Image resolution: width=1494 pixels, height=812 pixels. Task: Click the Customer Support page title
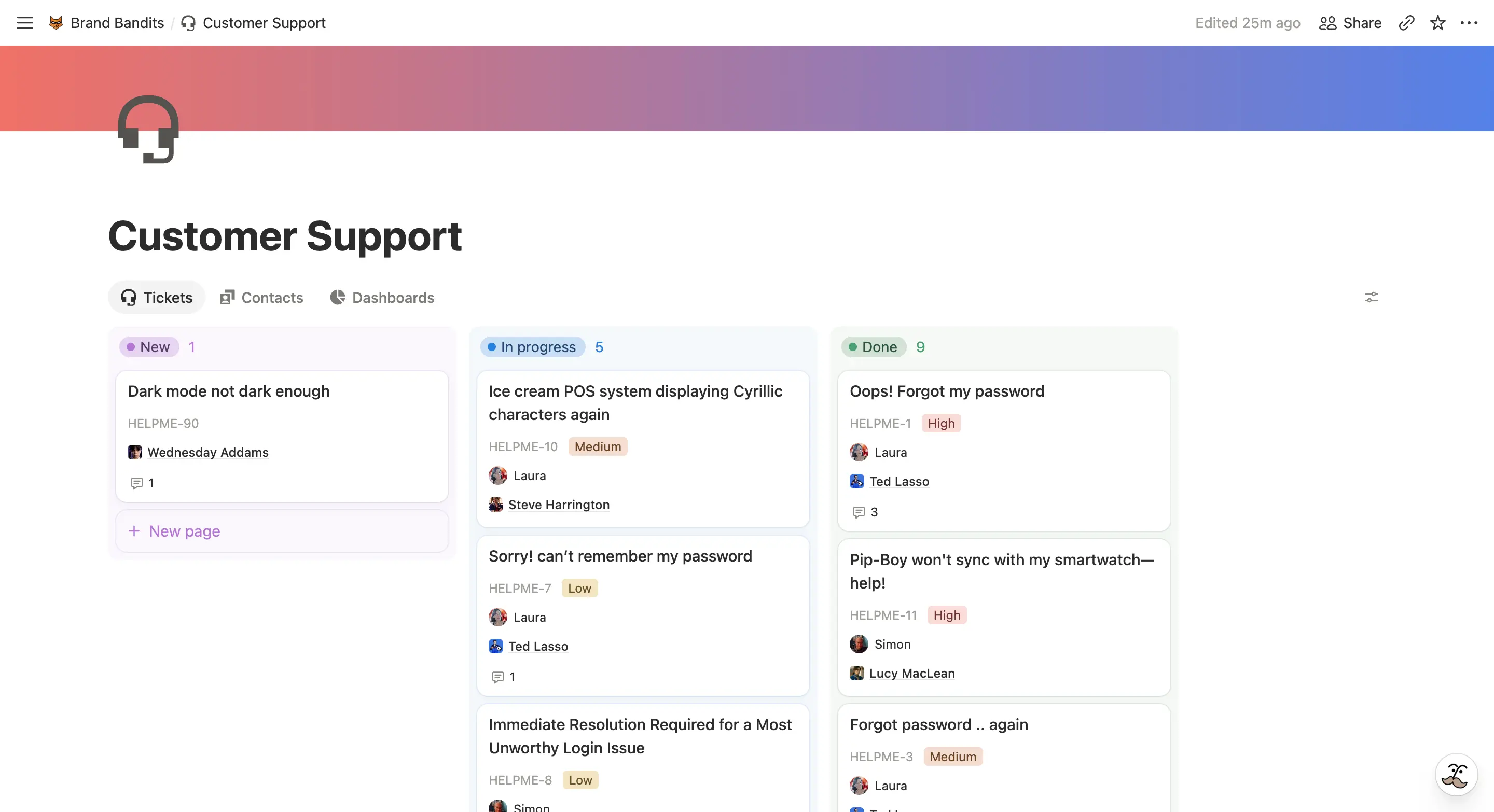click(285, 236)
